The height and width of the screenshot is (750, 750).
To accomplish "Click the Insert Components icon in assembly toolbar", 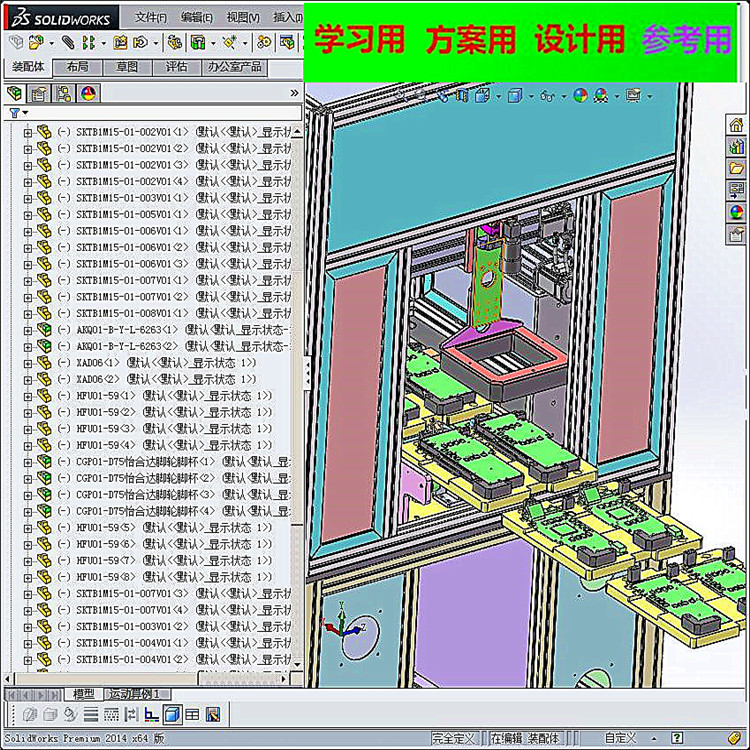I will tap(35, 43).
